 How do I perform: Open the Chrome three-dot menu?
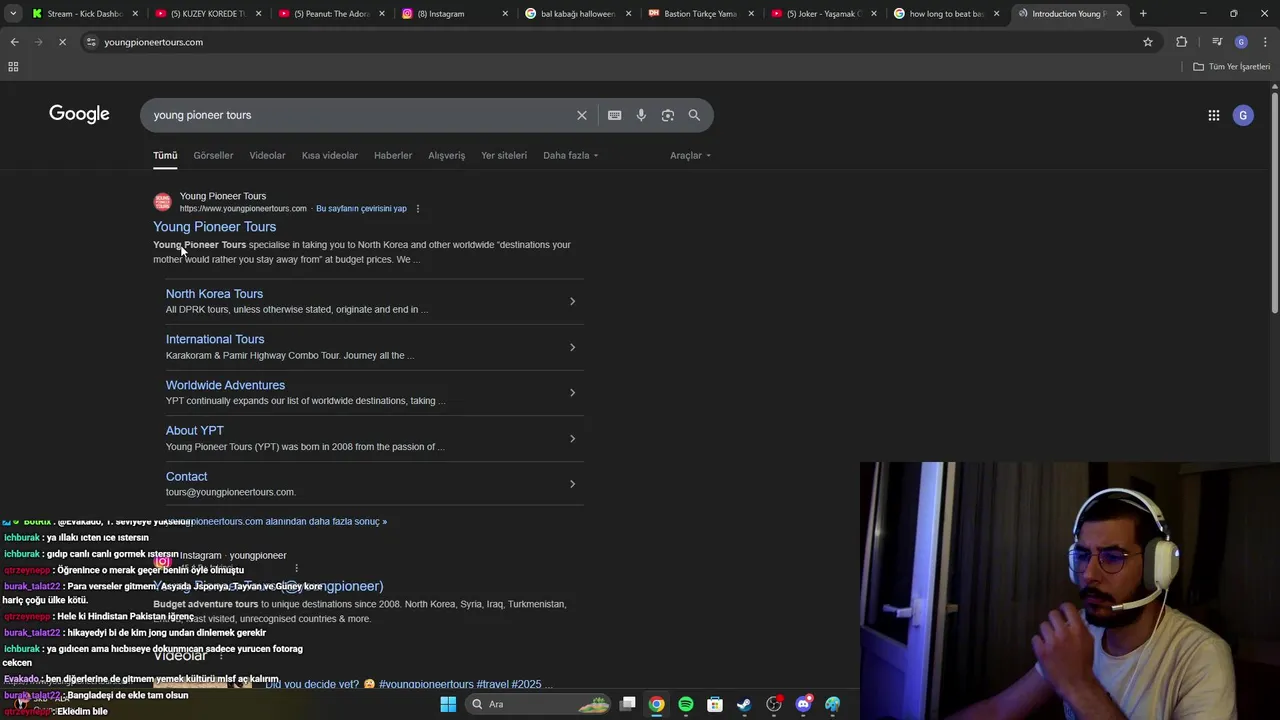coord(1266,42)
